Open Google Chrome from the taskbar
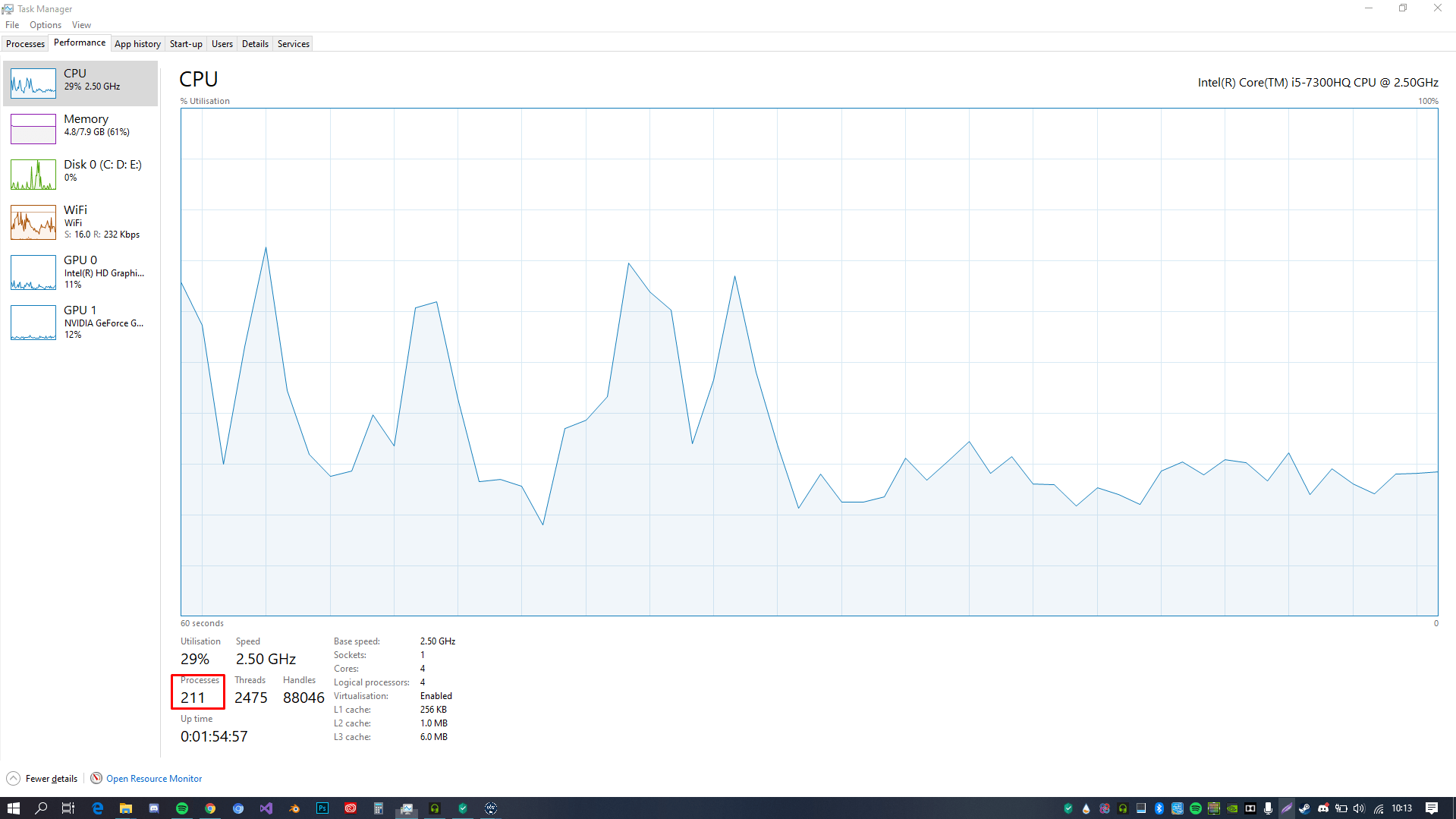 coord(210,808)
